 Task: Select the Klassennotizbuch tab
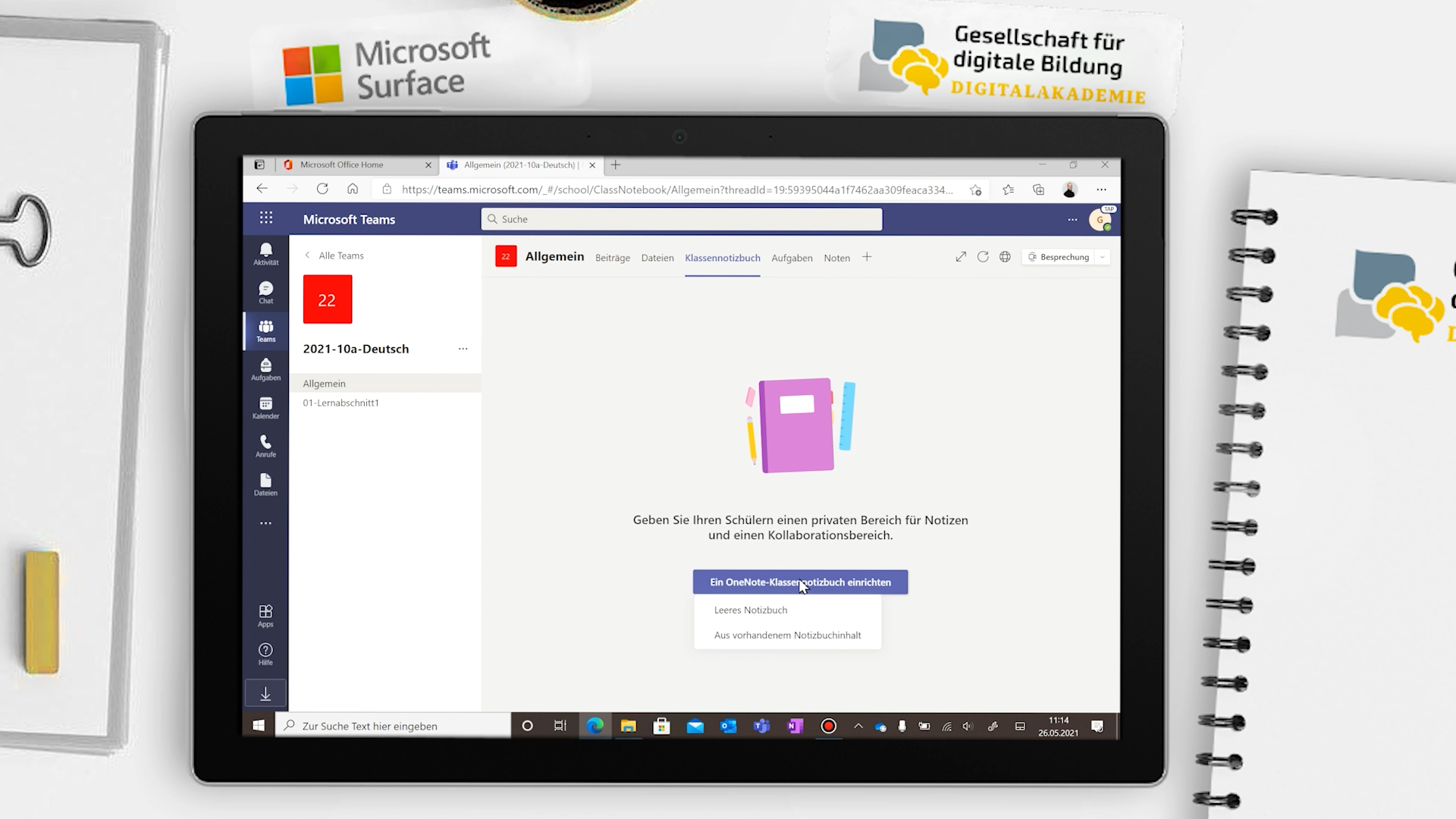723,258
